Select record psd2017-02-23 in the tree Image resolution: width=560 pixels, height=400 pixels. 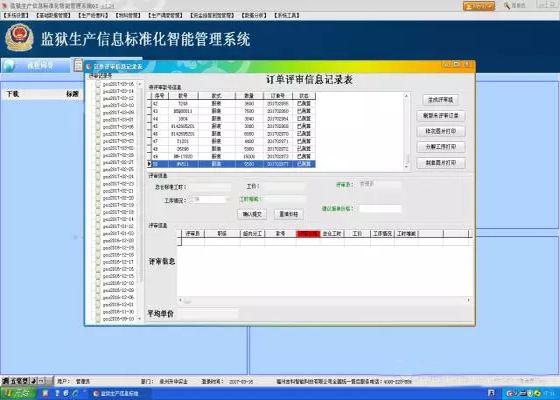(x=118, y=184)
